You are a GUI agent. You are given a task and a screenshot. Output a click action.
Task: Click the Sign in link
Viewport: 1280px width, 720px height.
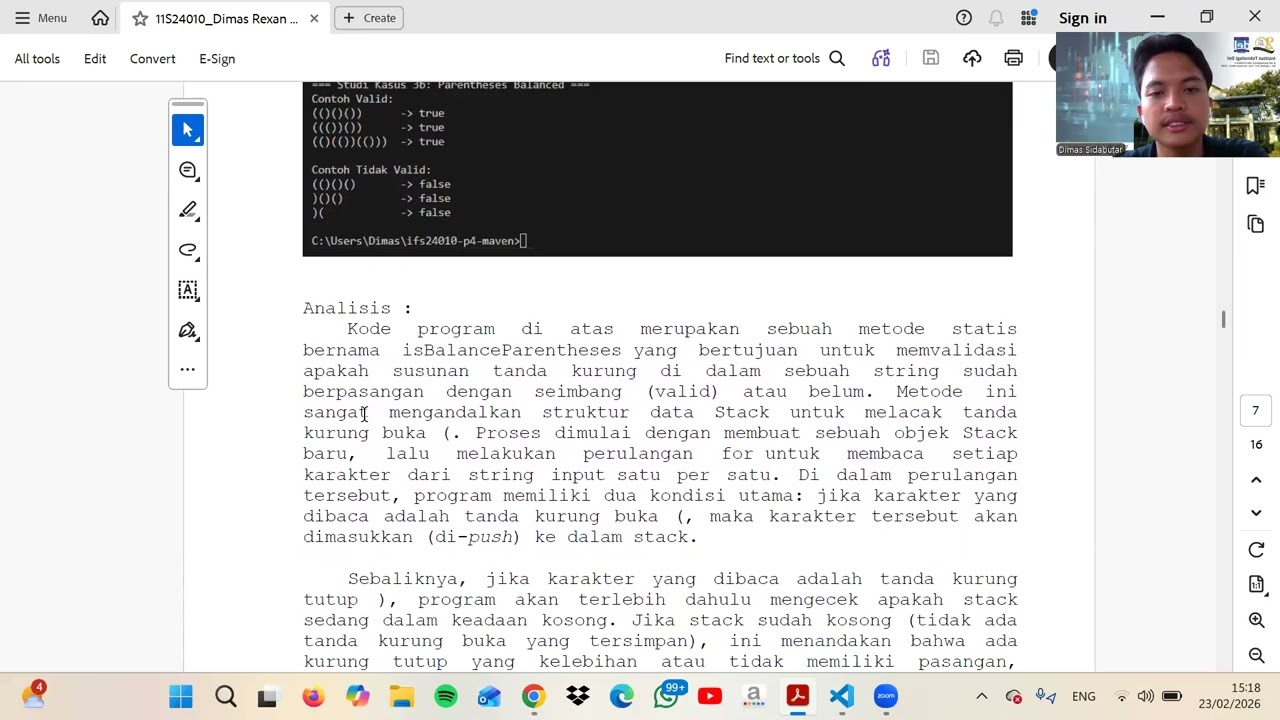point(1082,18)
